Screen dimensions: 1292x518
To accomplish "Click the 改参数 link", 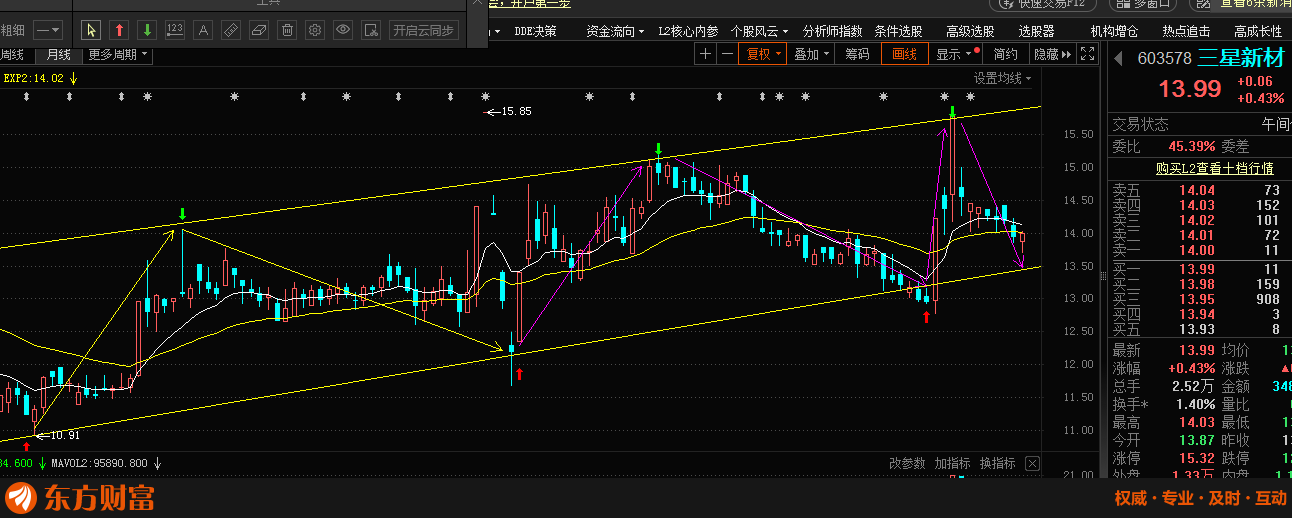I will coord(907,463).
